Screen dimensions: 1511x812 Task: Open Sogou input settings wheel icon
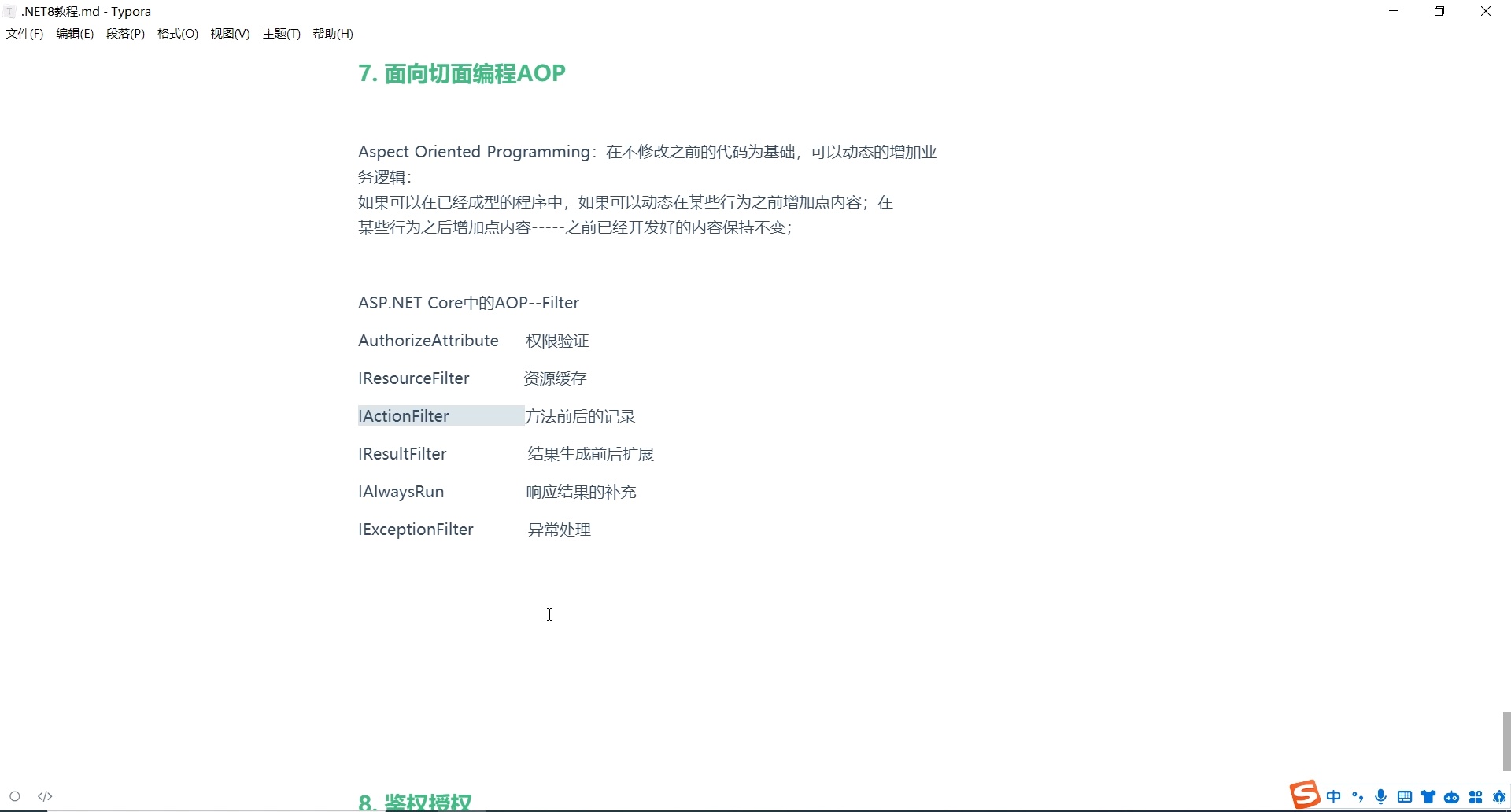click(1500, 796)
